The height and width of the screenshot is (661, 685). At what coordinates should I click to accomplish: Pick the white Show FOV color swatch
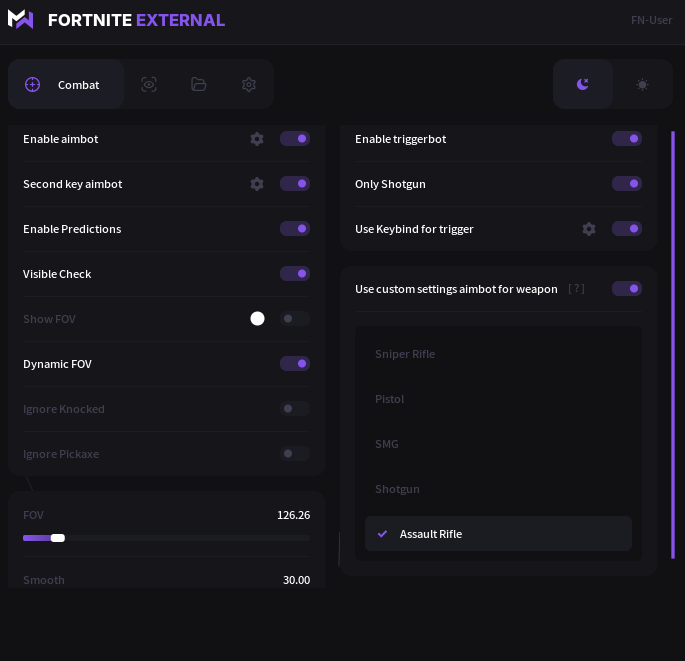point(257,318)
